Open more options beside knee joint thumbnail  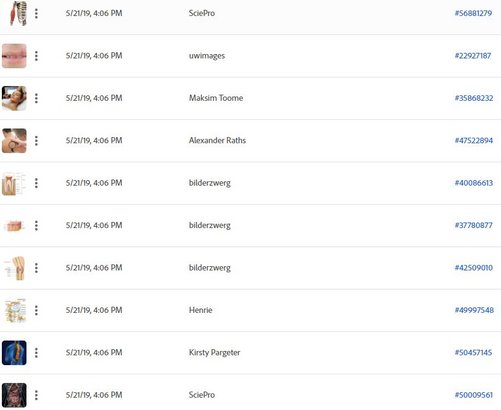tap(36, 268)
